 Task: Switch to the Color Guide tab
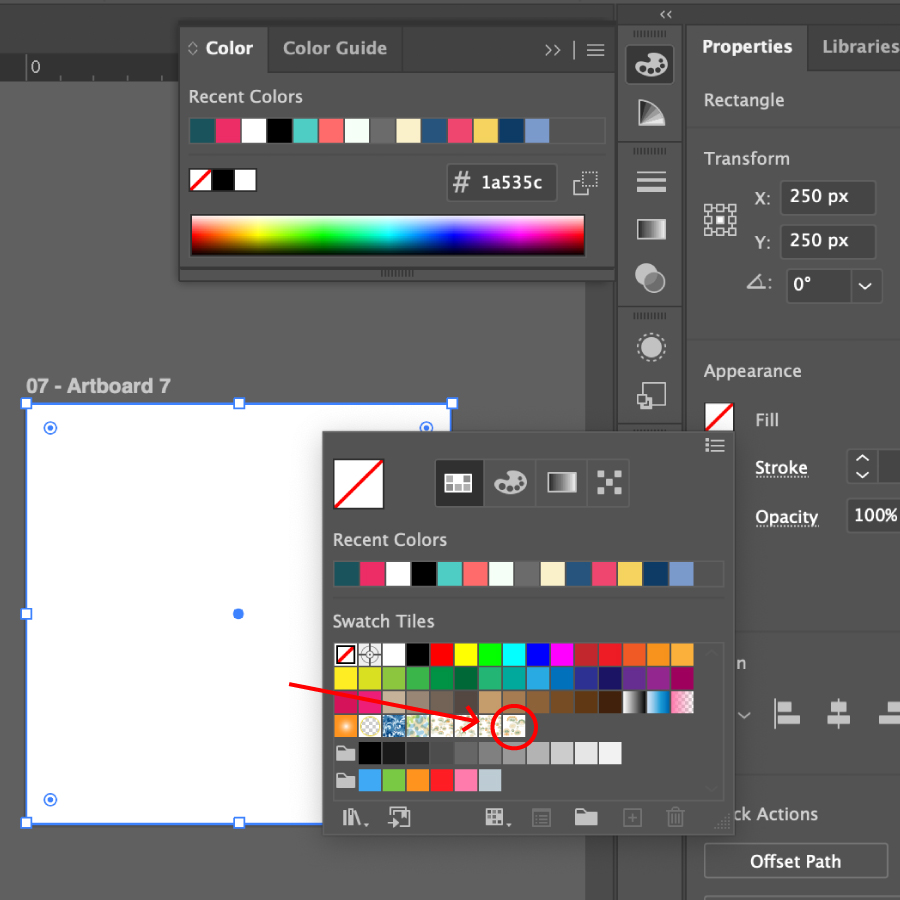point(335,48)
